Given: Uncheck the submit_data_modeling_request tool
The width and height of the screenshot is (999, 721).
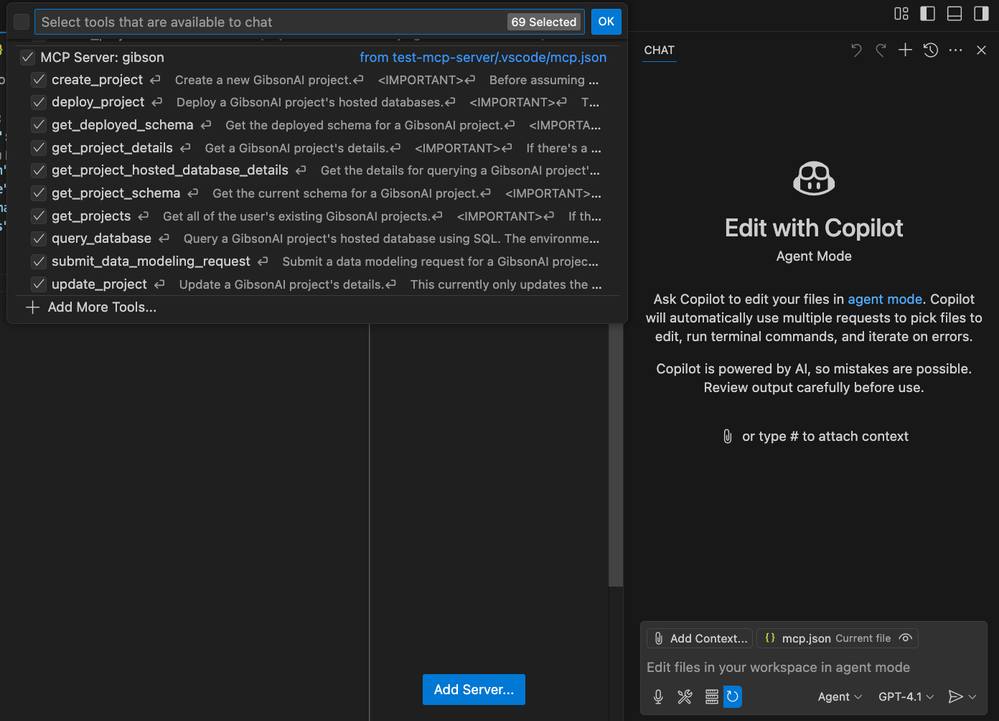Looking at the screenshot, I should coord(39,261).
